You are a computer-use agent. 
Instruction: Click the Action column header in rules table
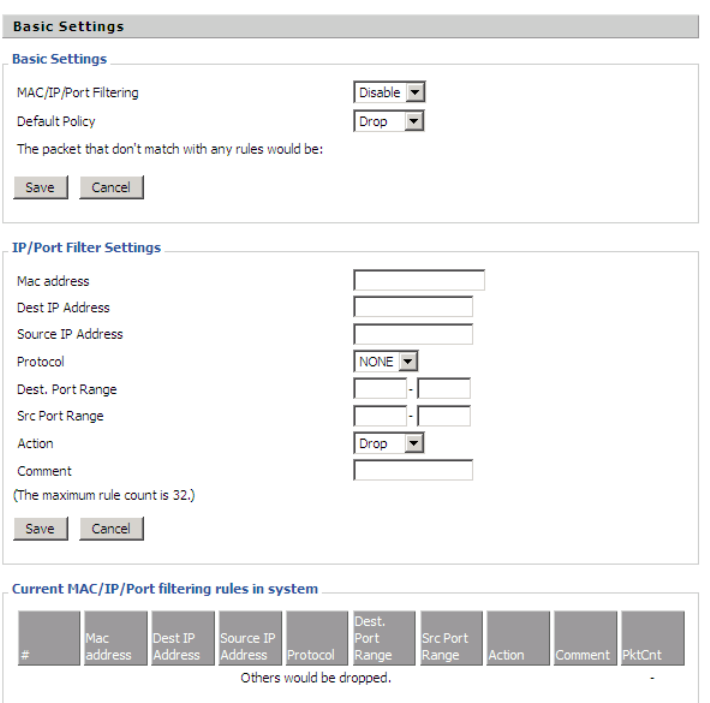[x=518, y=638]
